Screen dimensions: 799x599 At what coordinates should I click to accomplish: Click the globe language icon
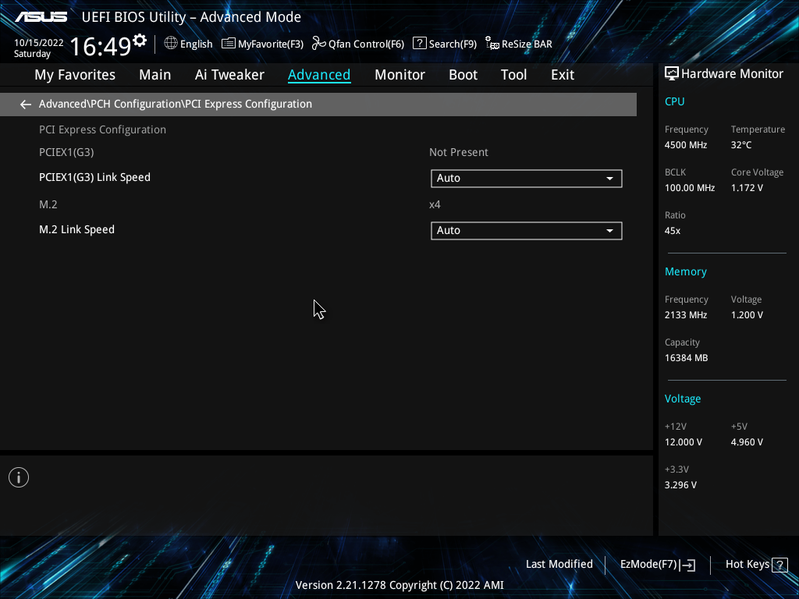pyautogui.click(x=171, y=43)
